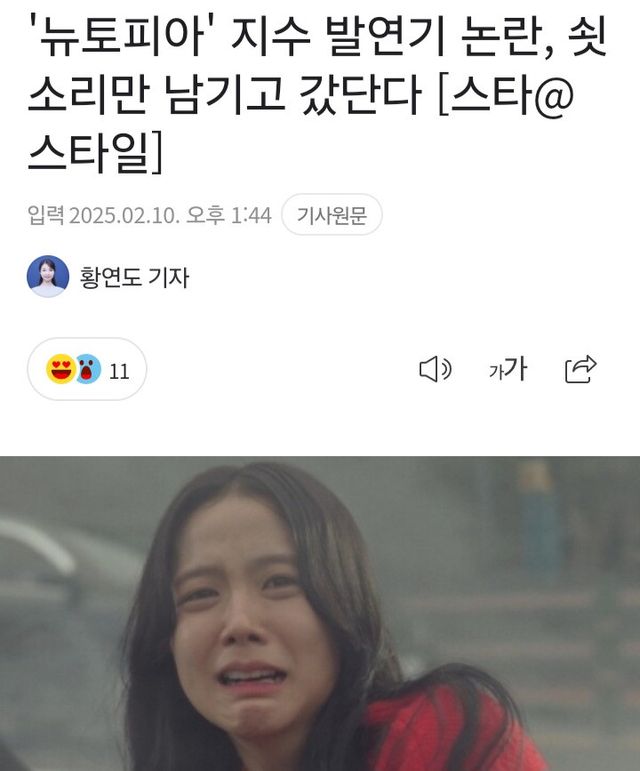640x771 pixels.
Task: Tap the 입력 2025.02.10. date text
Action: point(103,215)
